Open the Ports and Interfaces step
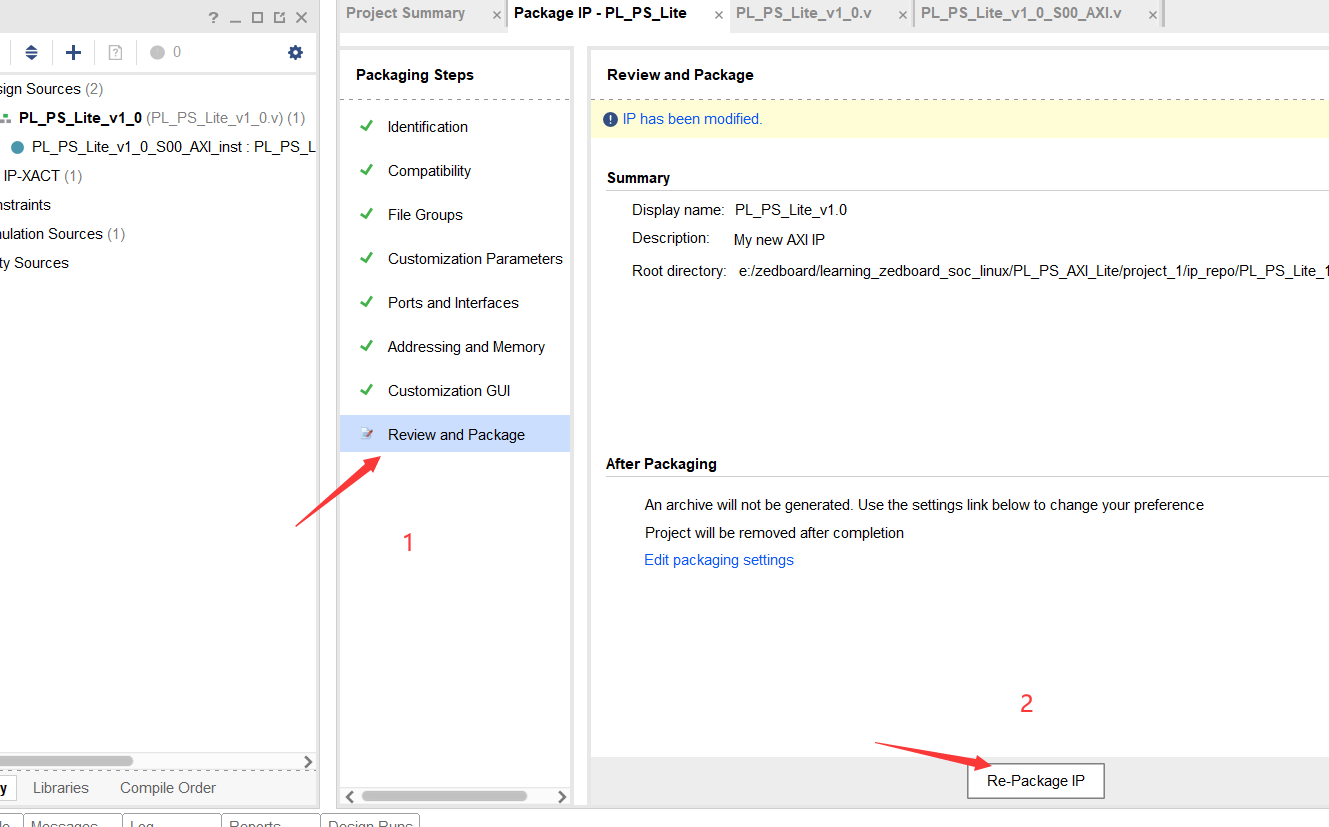The image size is (1329, 827). 455,303
